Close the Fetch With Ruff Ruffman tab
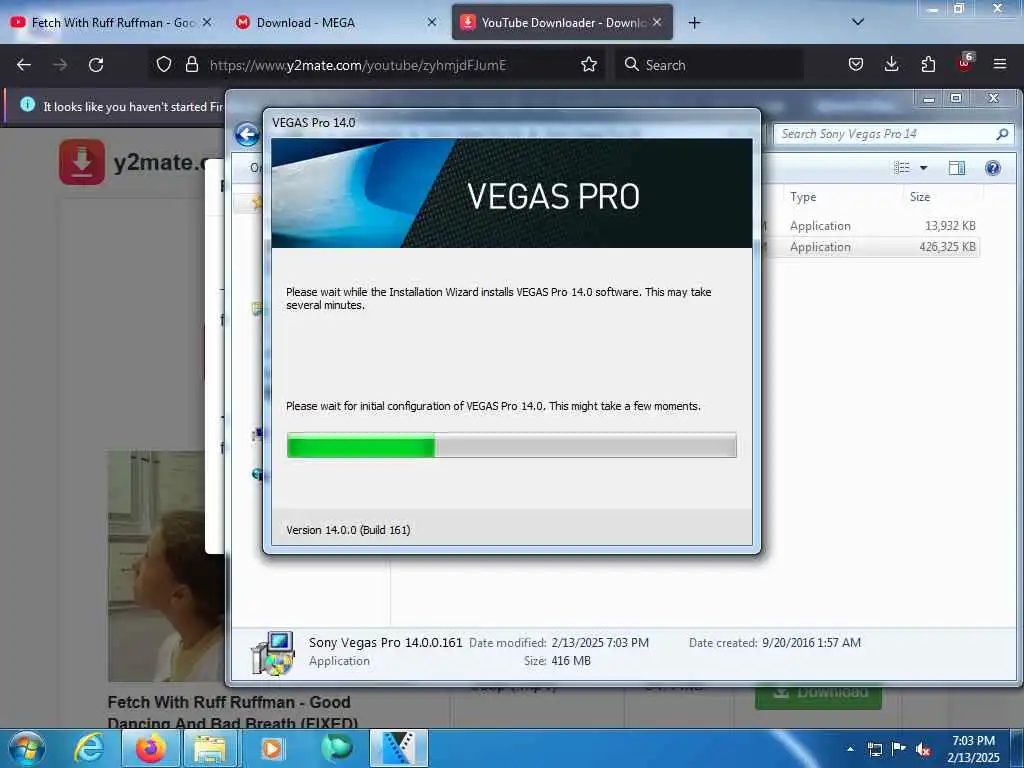1024x768 pixels. (x=207, y=22)
